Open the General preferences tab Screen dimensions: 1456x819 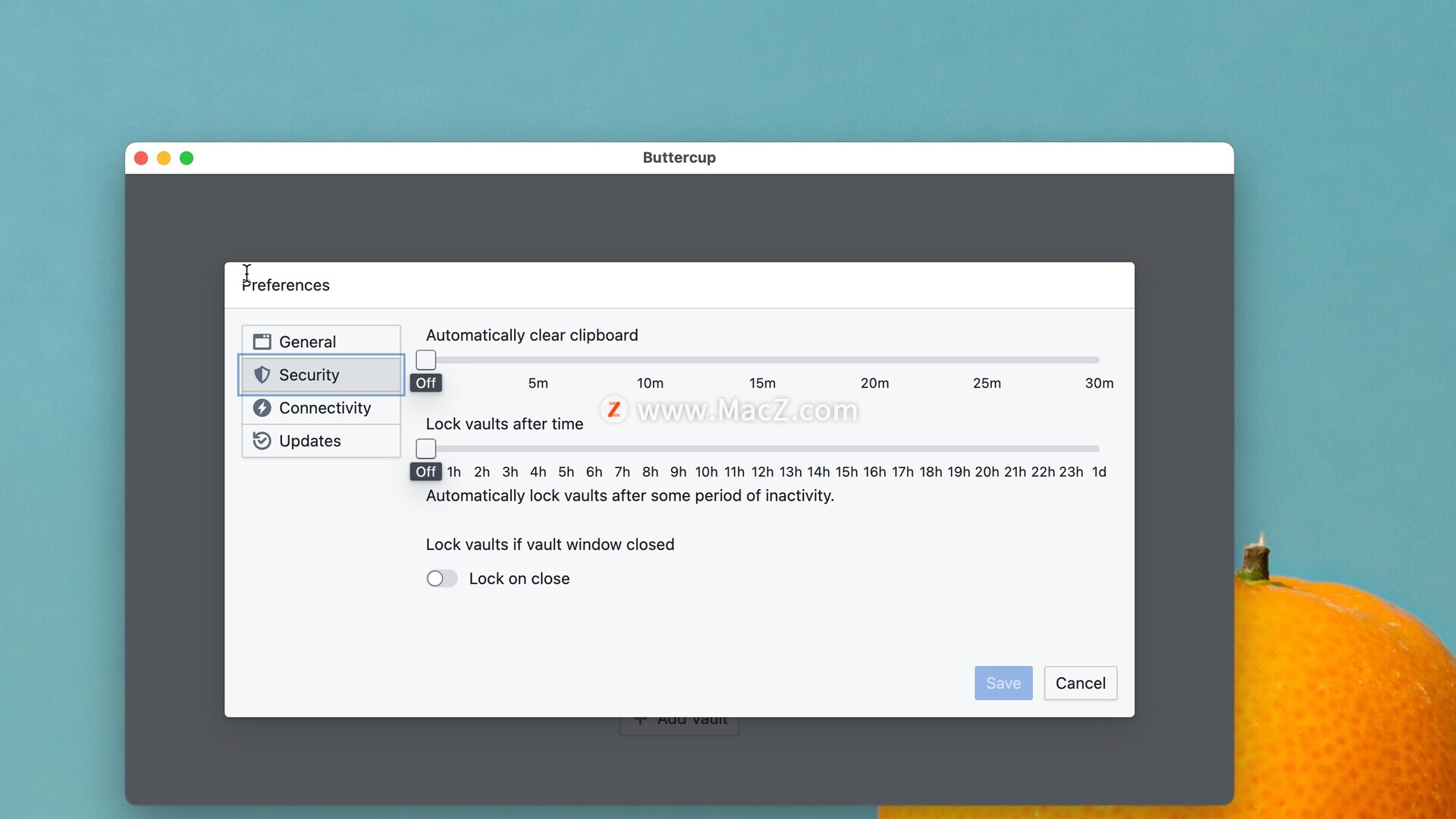click(321, 342)
